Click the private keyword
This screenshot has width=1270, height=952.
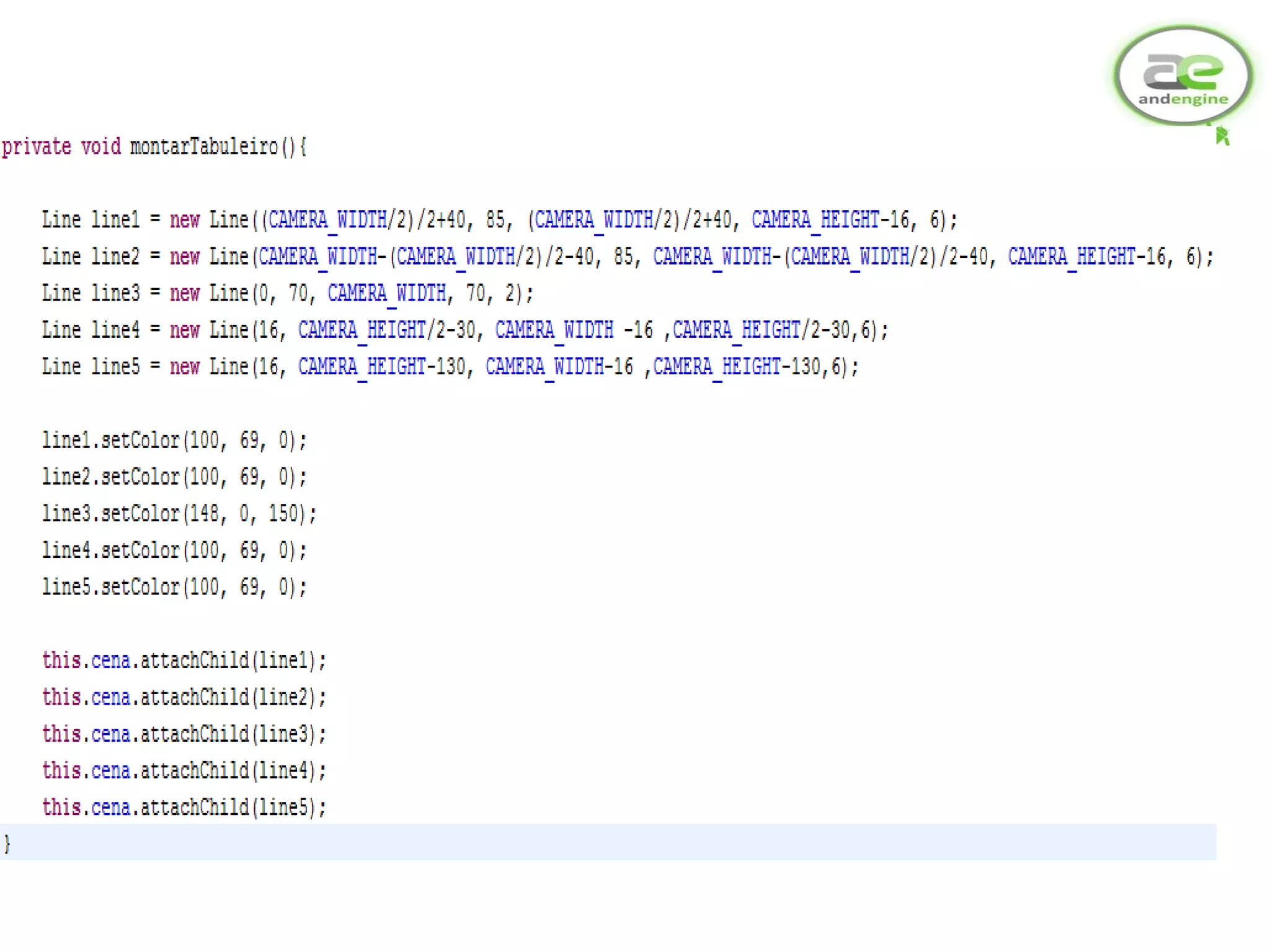tap(37, 147)
